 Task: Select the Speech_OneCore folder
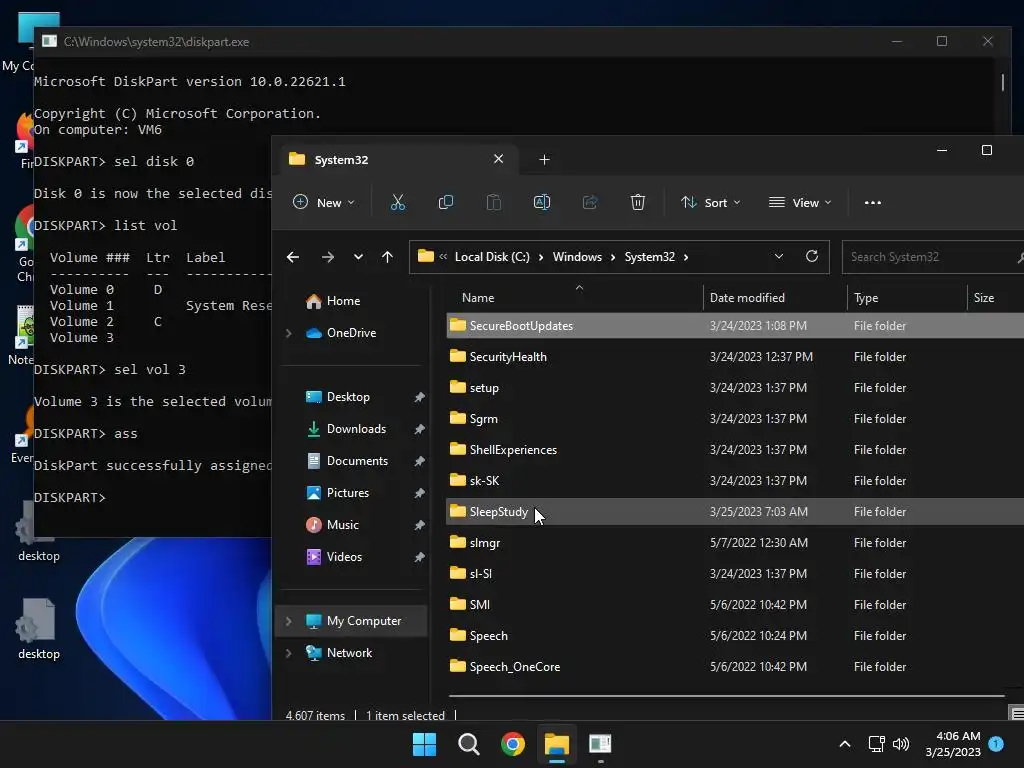tap(735, 667)
